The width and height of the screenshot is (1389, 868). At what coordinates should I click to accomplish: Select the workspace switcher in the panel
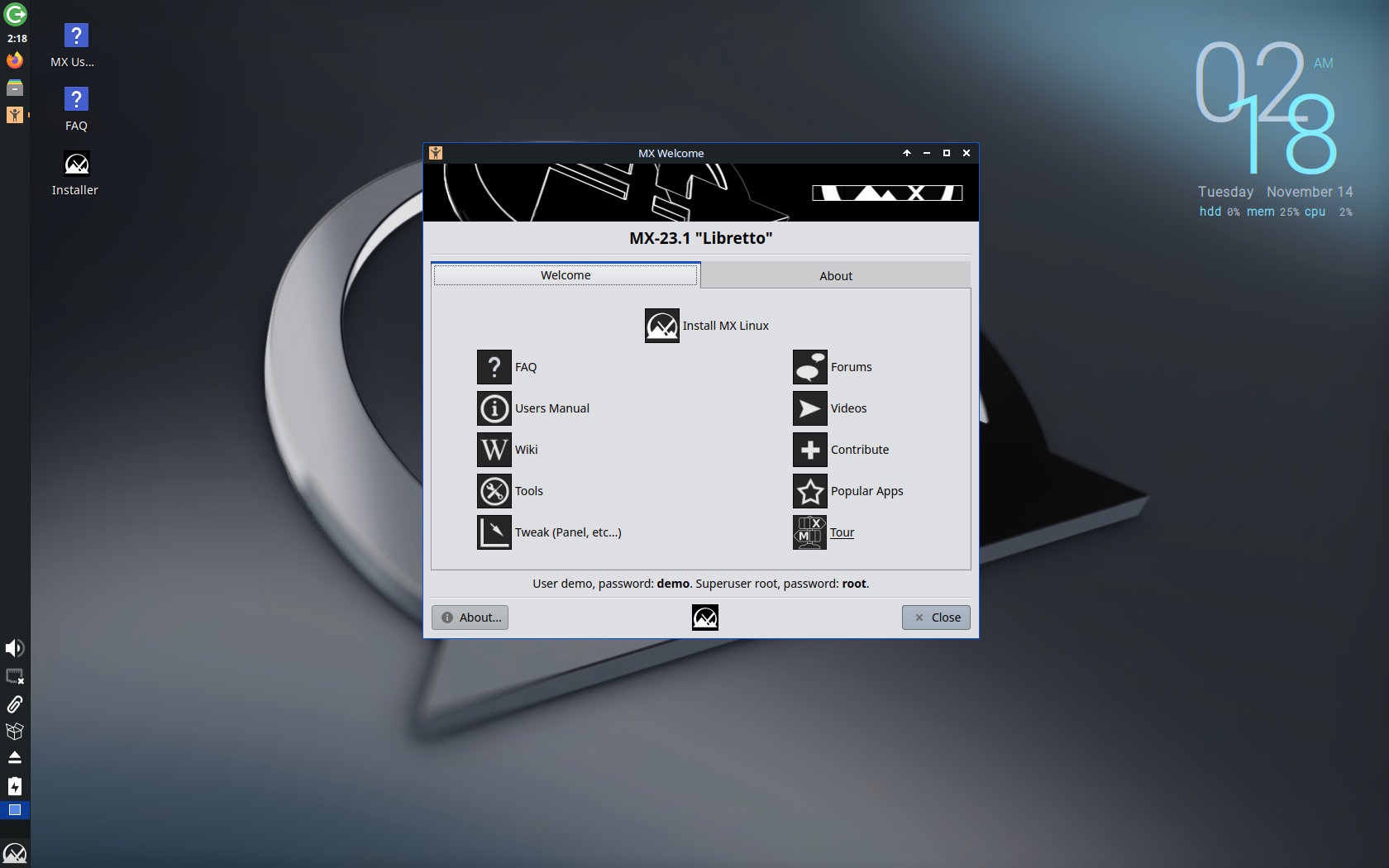point(15,810)
